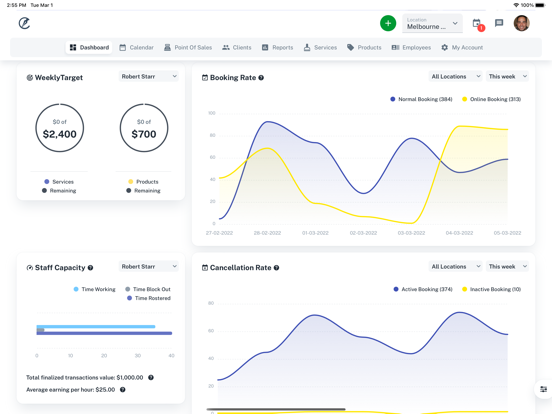Click the $2,400 services target ring
This screenshot has height=414, width=552.
[x=59, y=128]
